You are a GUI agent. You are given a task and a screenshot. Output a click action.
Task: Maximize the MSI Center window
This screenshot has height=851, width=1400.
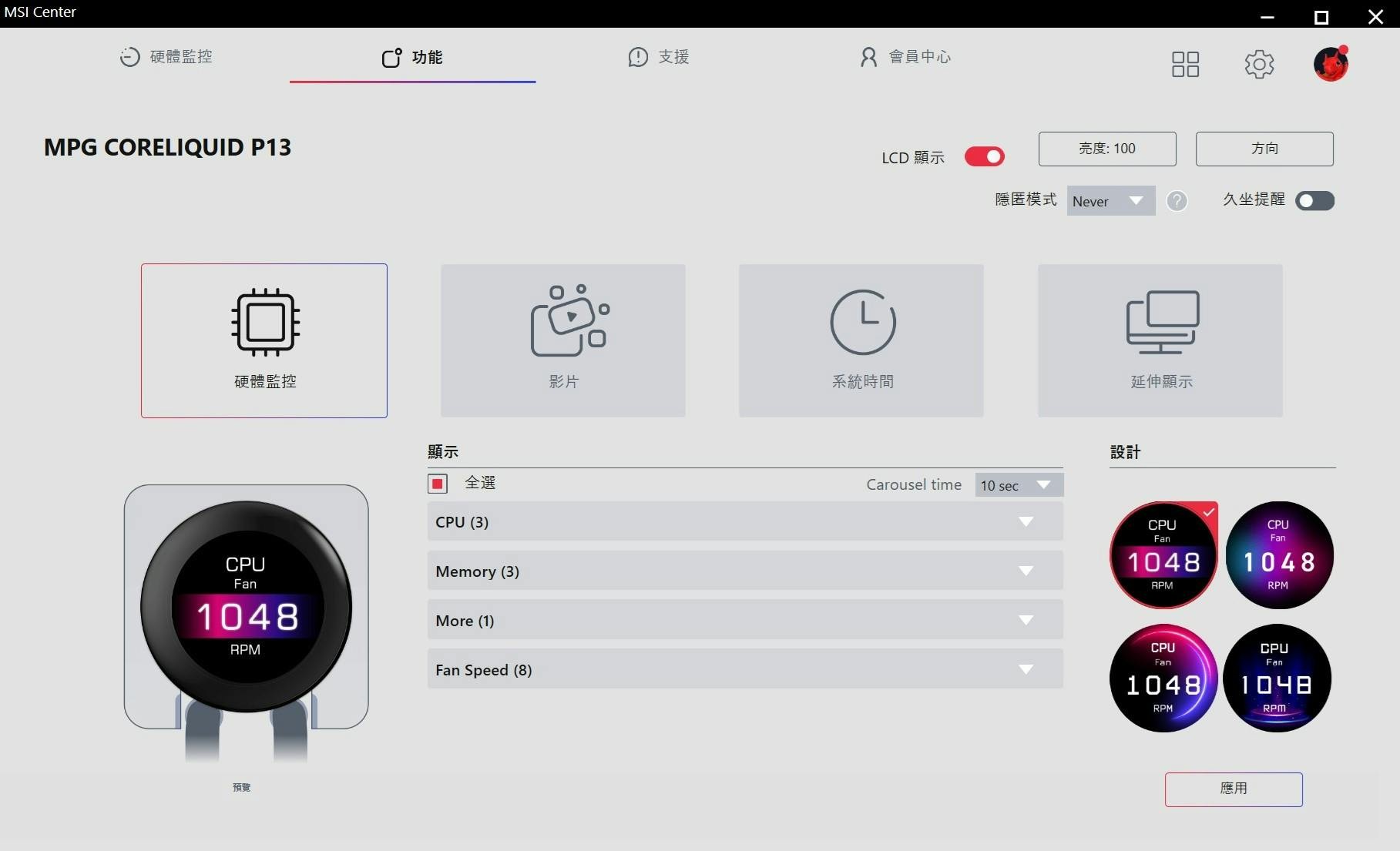coord(1321,16)
